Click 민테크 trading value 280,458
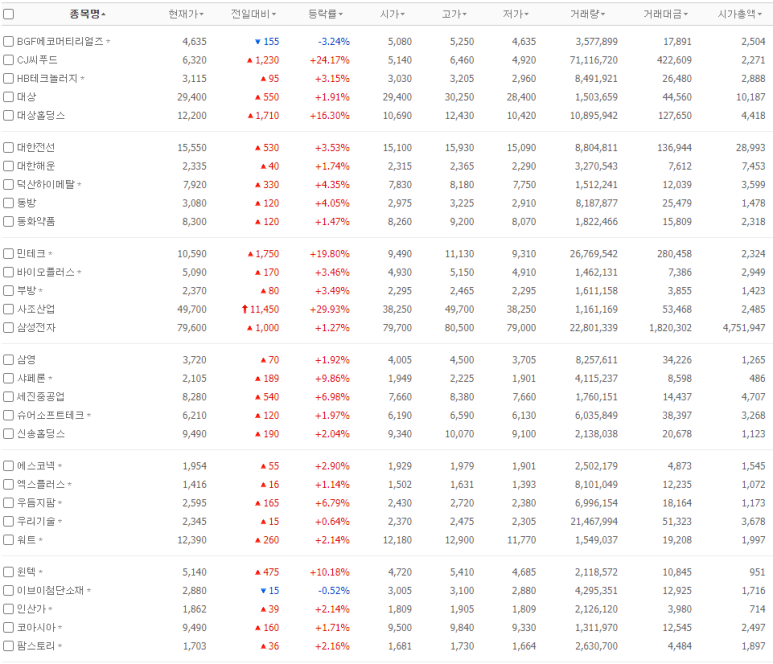 click(x=674, y=254)
